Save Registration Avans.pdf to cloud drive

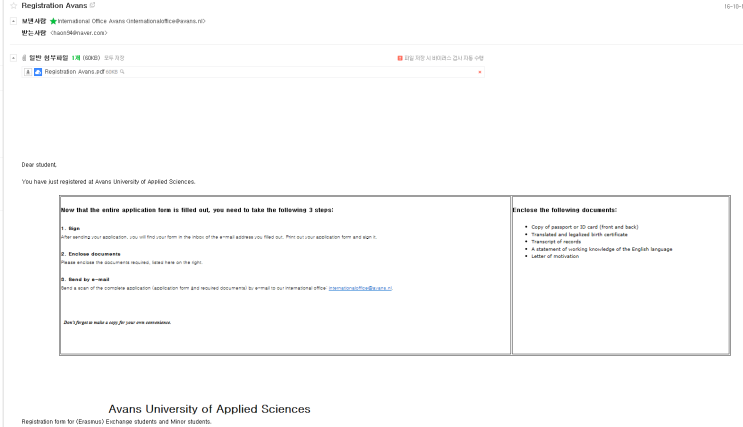pyautogui.click(x=38, y=72)
